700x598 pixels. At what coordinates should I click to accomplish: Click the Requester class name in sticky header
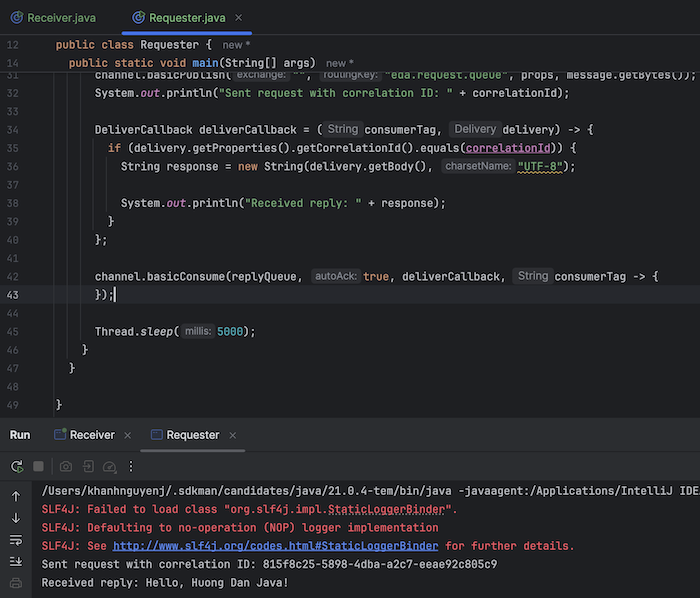coord(169,45)
